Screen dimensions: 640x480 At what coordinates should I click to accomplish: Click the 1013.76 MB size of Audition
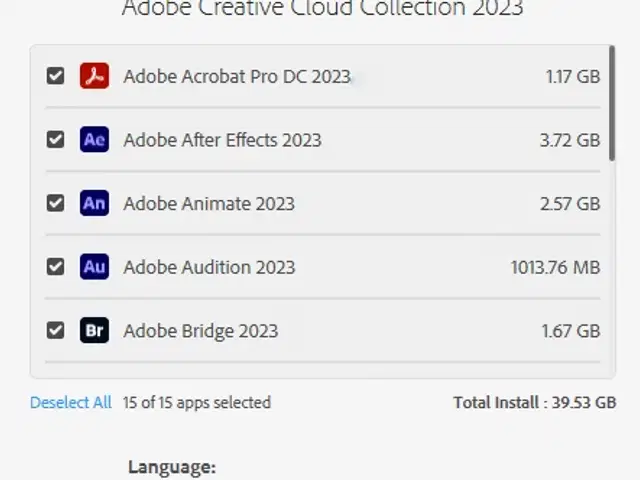coord(556,267)
